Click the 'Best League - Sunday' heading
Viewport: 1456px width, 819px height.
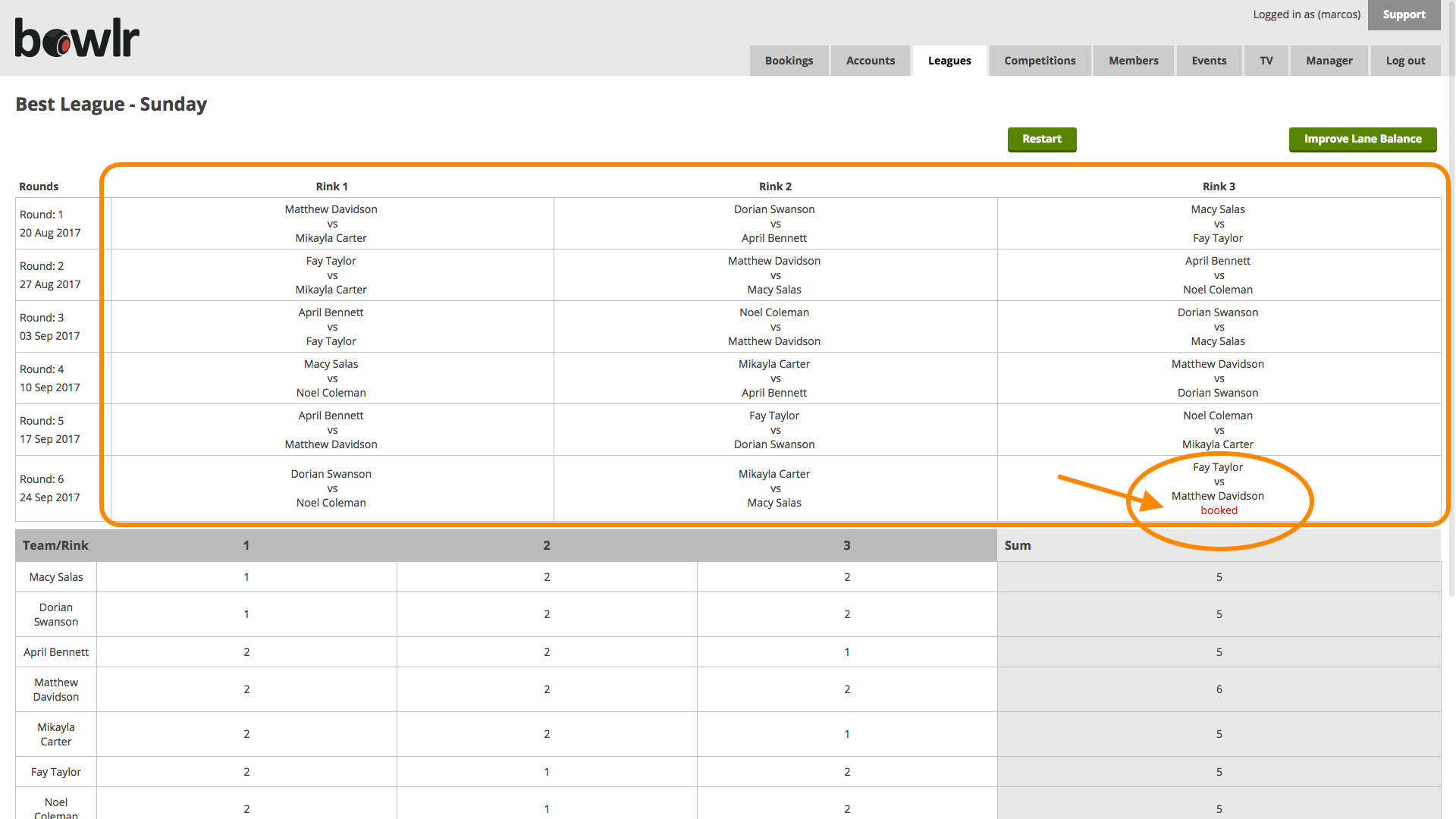111,104
